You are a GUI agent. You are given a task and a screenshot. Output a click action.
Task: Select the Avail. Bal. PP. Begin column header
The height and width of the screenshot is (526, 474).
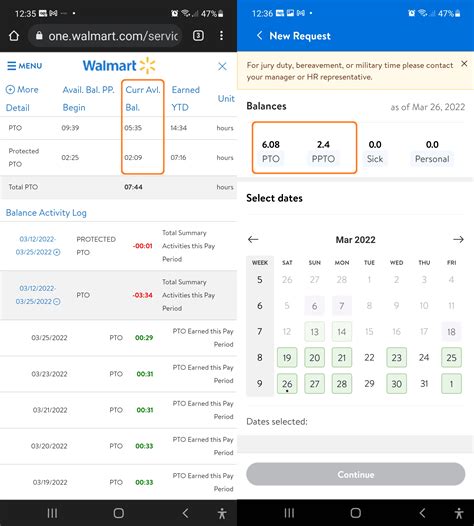tap(88, 99)
